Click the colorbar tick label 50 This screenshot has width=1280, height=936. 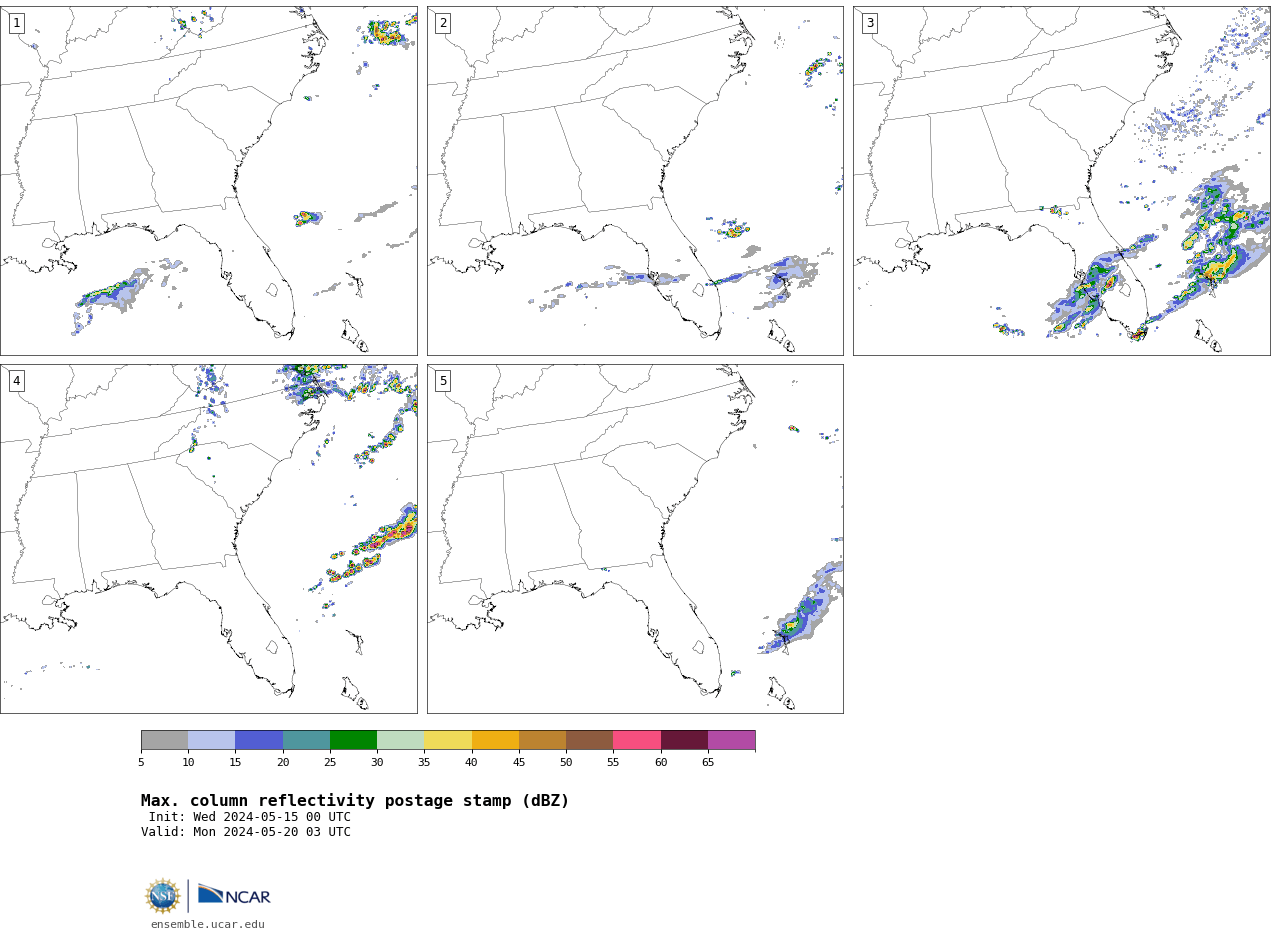(x=566, y=763)
